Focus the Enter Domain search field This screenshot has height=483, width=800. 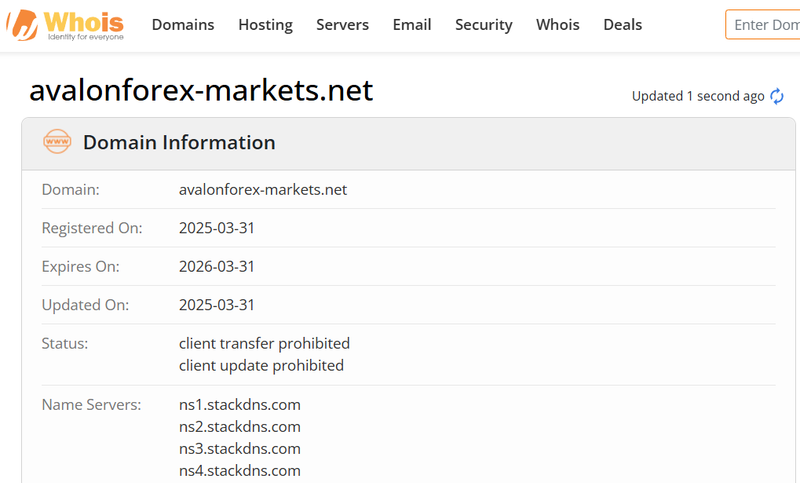[x=763, y=24]
